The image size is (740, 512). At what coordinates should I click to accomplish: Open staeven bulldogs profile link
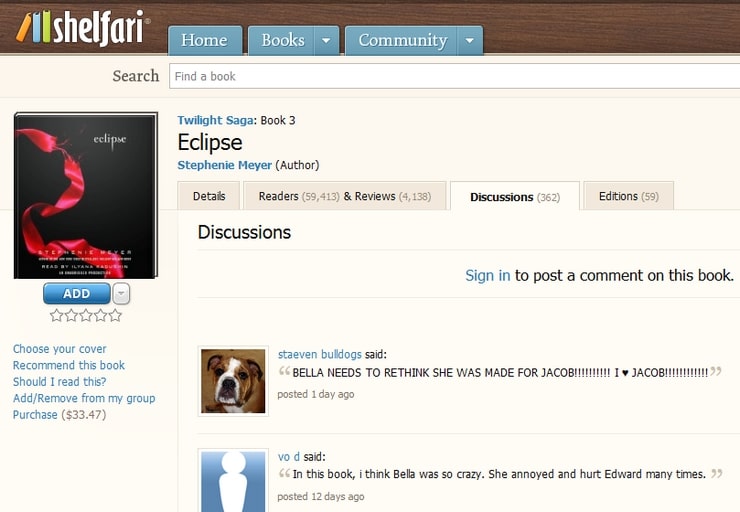point(320,354)
